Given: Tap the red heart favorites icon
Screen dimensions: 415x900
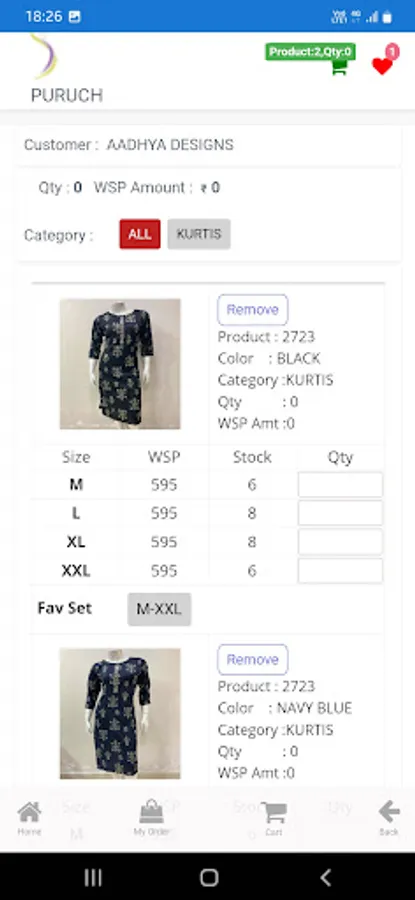Looking at the screenshot, I should [x=382, y=65].
